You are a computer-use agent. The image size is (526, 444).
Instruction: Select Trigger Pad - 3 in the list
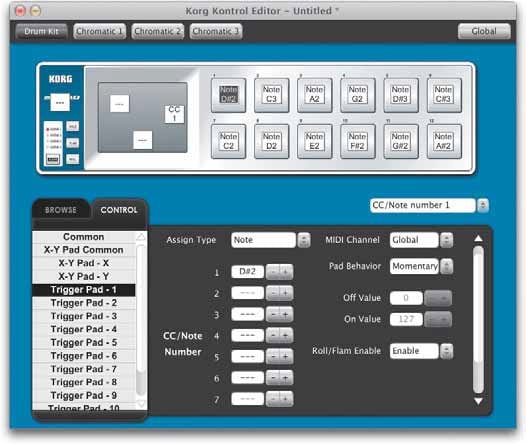84,316
